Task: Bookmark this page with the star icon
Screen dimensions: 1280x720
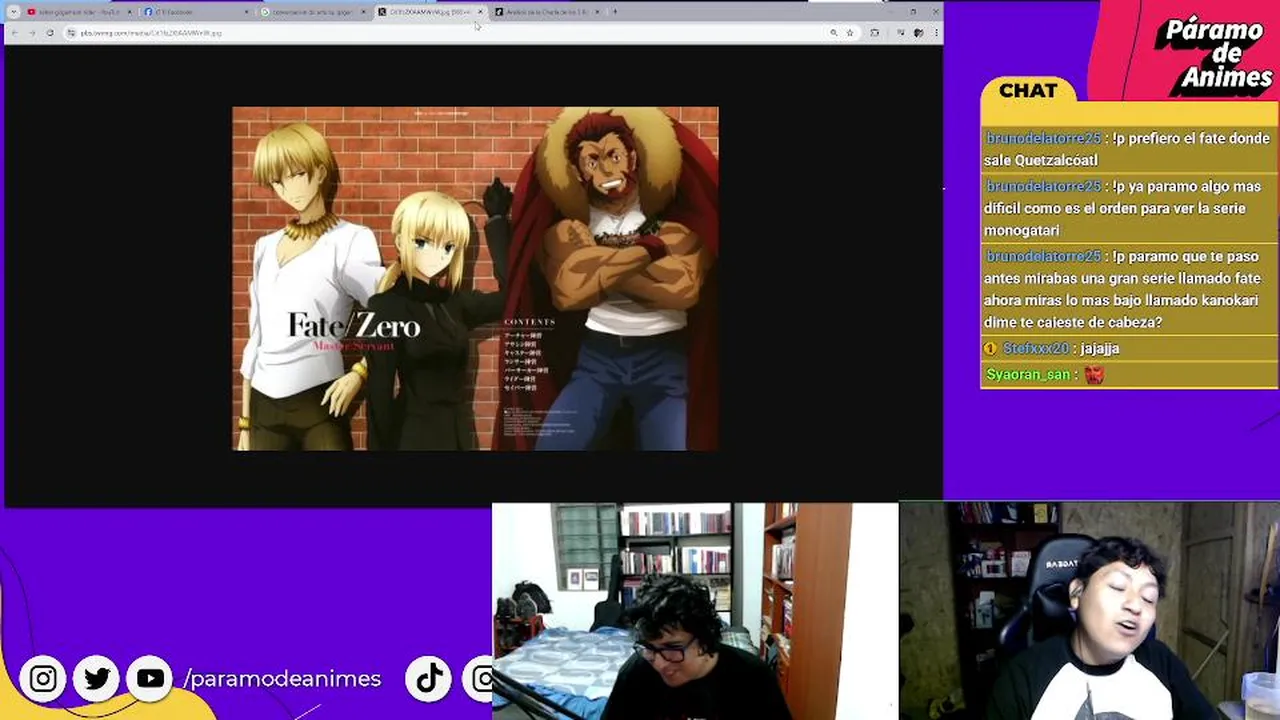Action: click(x=850, y=33)
